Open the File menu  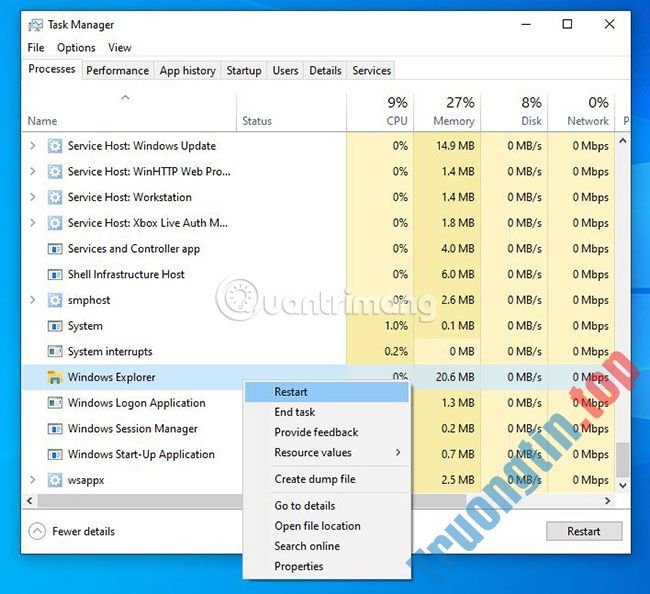tap(36, 48)
